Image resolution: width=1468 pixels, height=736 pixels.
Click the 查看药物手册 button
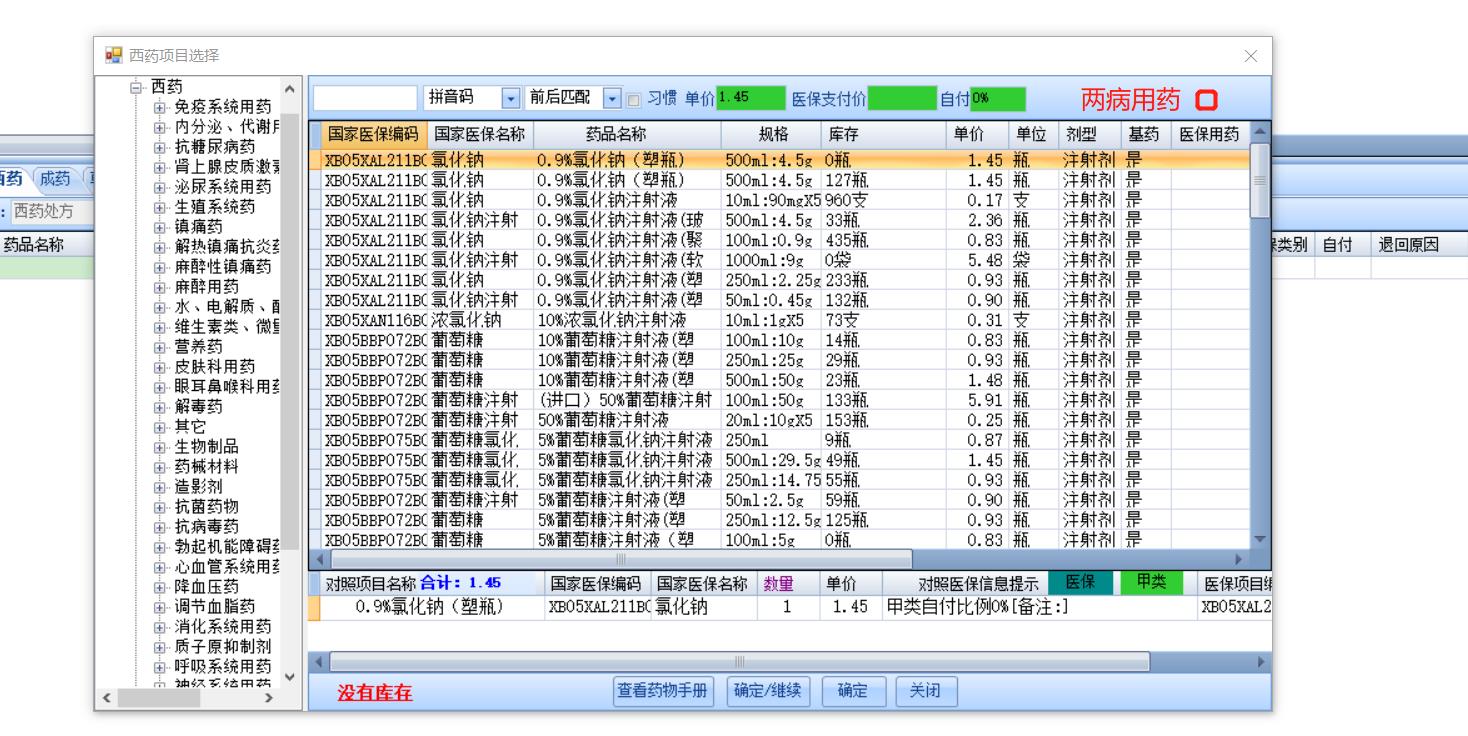664,691
